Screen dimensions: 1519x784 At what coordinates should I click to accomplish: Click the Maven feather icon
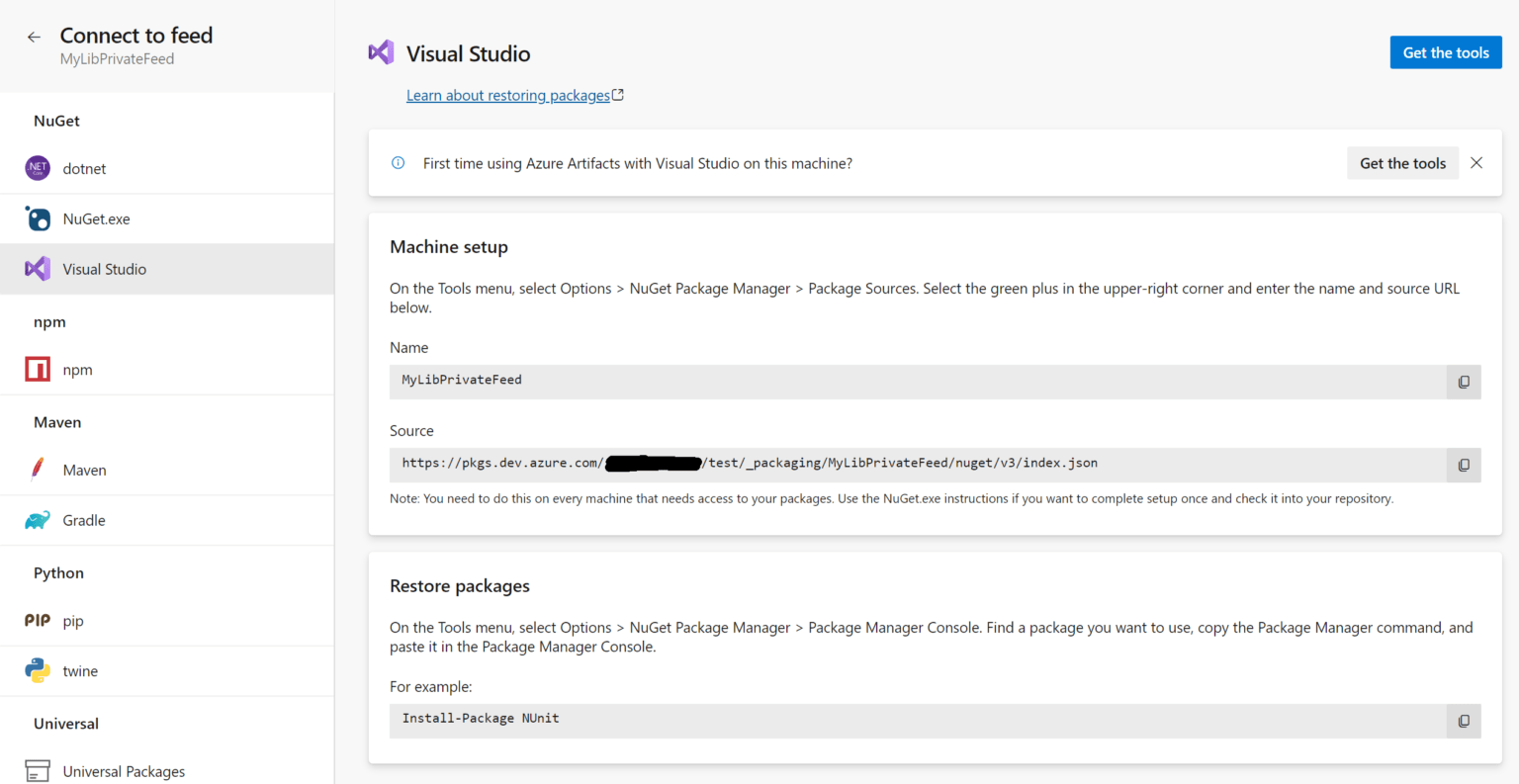coord(37,470)
